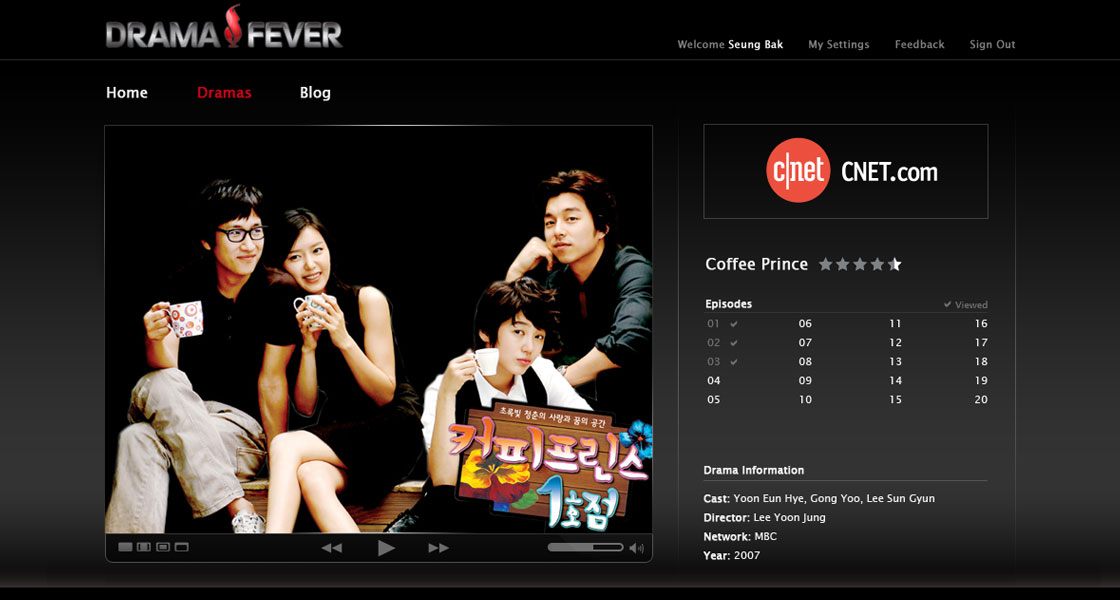Open episode 01
Image resolution: width=1120 pixels, height=600 pixels.
click(x=714, y=324)
